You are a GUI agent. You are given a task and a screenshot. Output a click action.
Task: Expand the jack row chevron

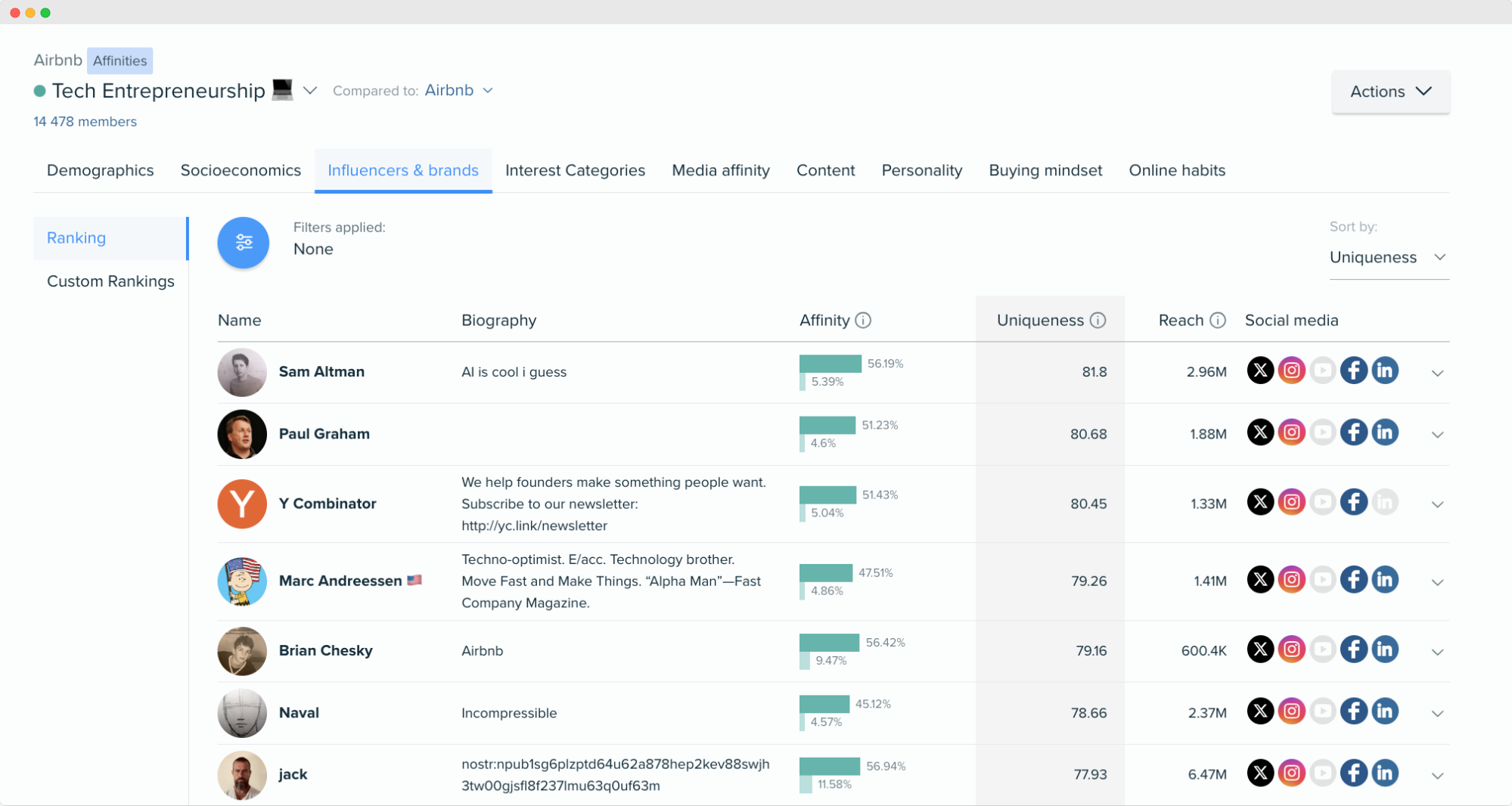(1438, 776)
